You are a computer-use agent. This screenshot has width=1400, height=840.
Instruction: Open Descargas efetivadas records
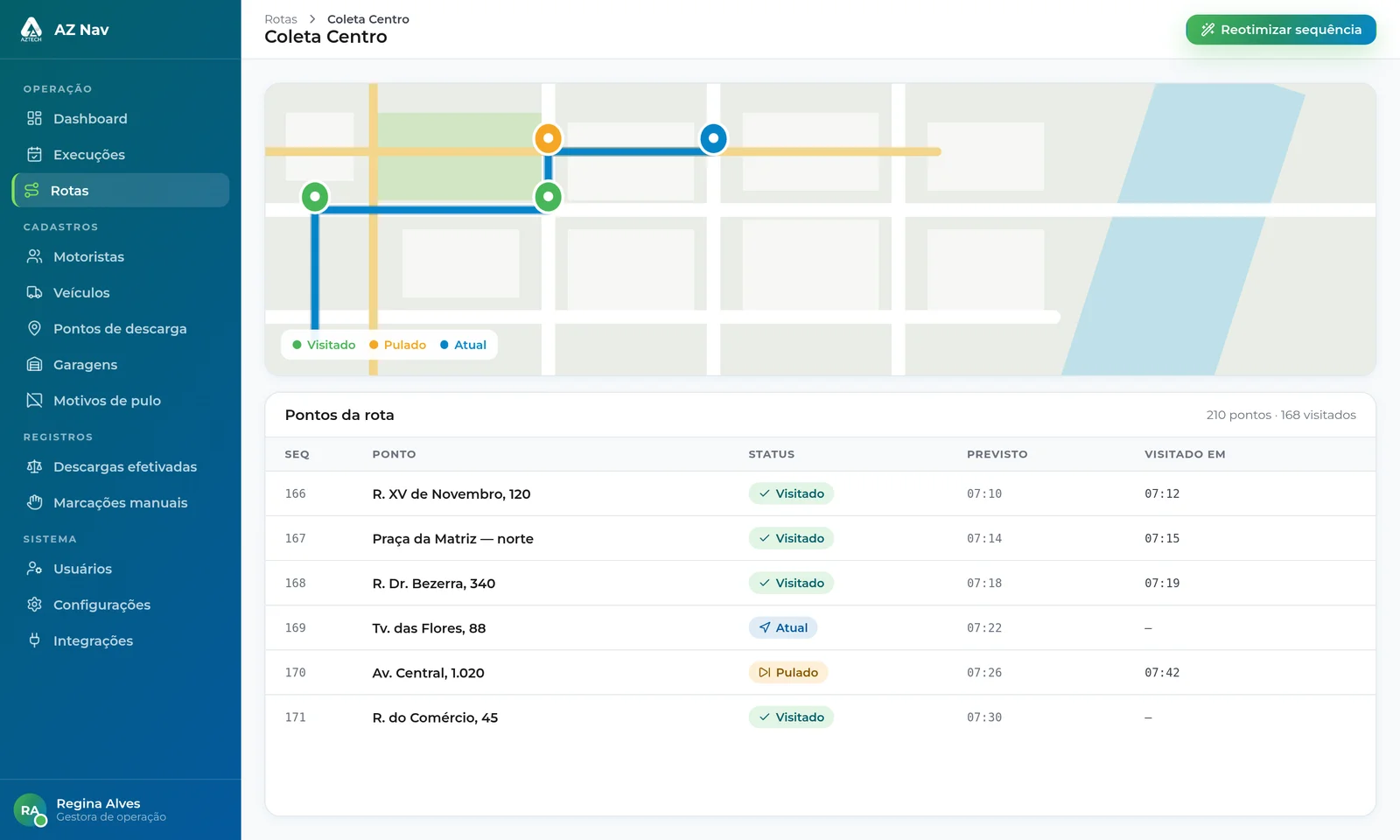pyautogui.click(x=121, y=466)
